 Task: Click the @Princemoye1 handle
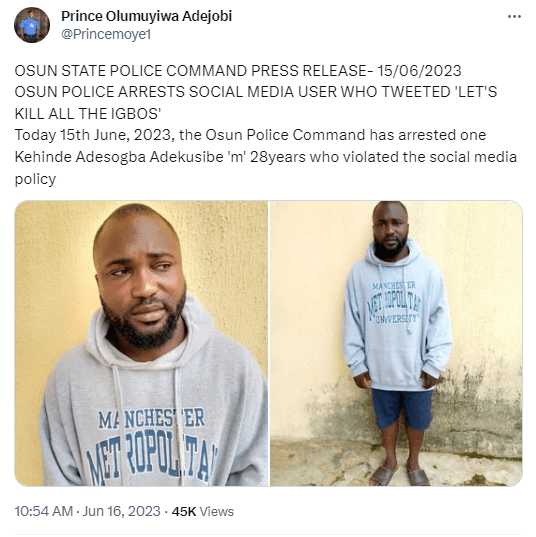click(x=106, y=34)
